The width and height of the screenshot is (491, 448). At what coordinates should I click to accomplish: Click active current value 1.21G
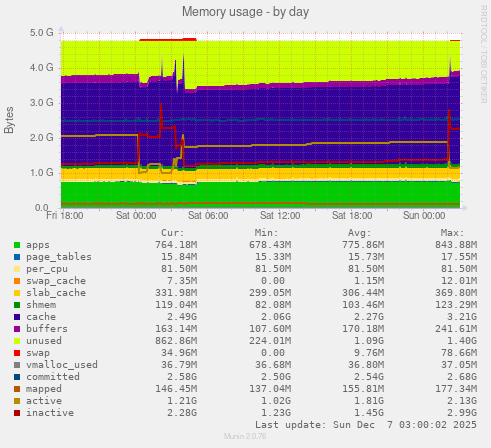[x=182, y=401]
